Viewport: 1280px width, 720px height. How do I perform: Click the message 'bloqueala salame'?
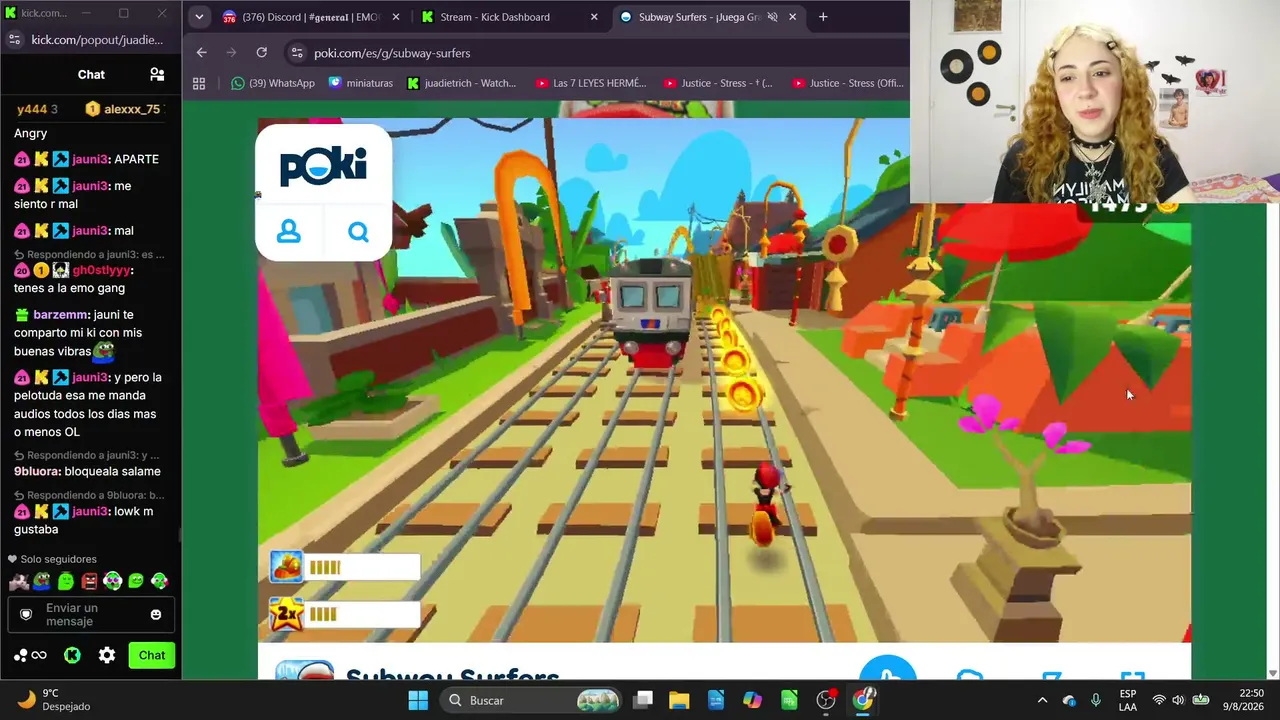(112, 471)
